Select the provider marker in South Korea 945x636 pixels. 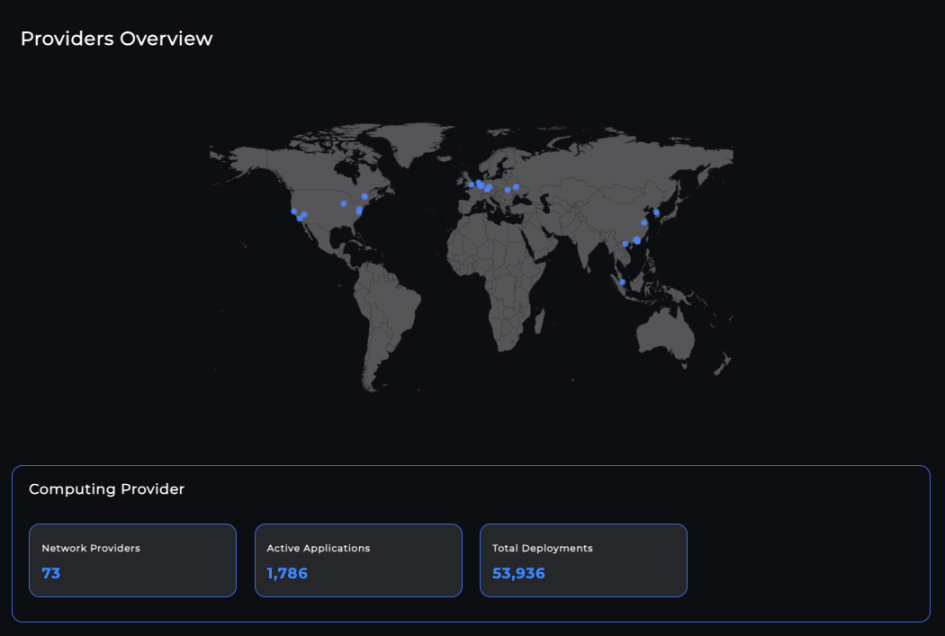[656, 212]
